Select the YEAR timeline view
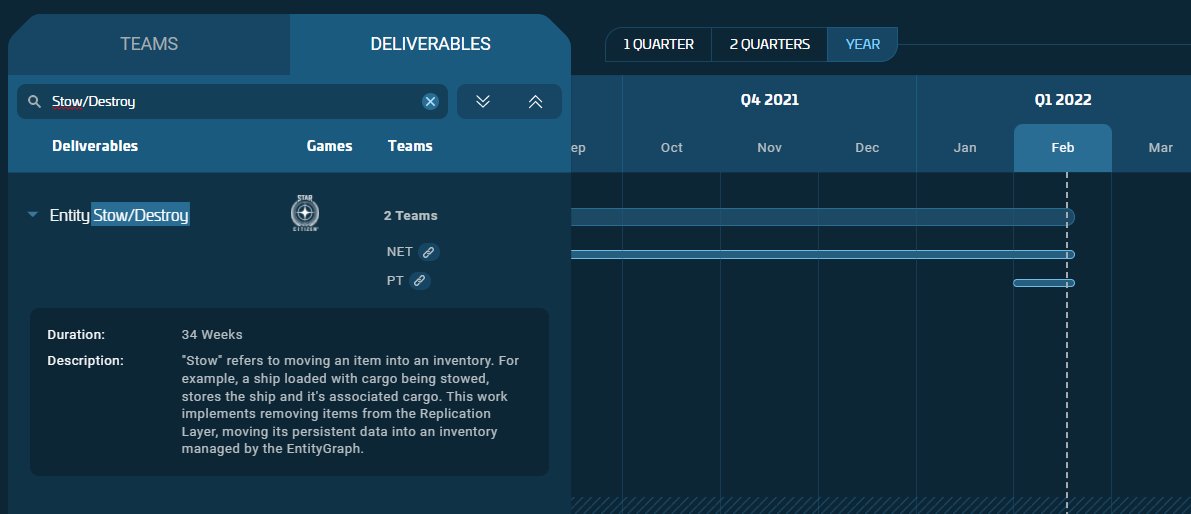The height and width of the screenshot is (514, 1191). coord(862,44)
